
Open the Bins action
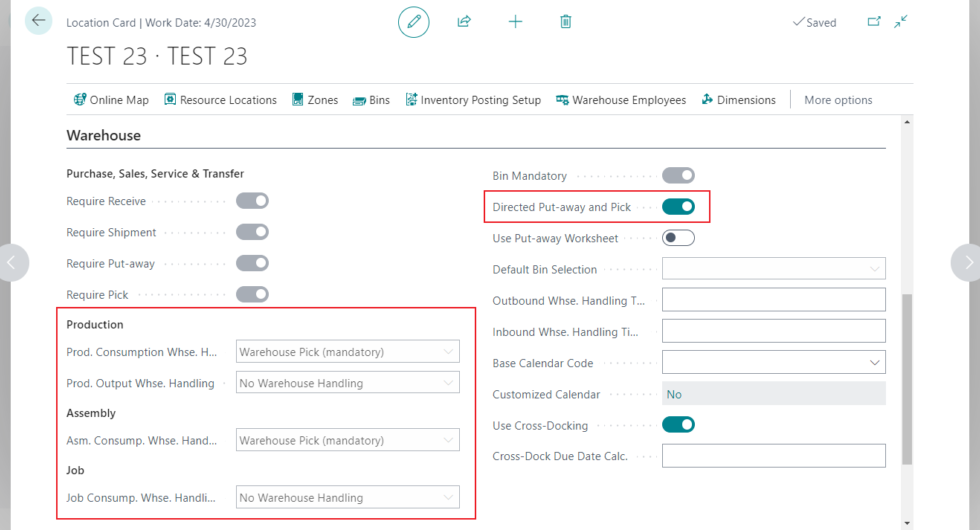tap(371, 100)
